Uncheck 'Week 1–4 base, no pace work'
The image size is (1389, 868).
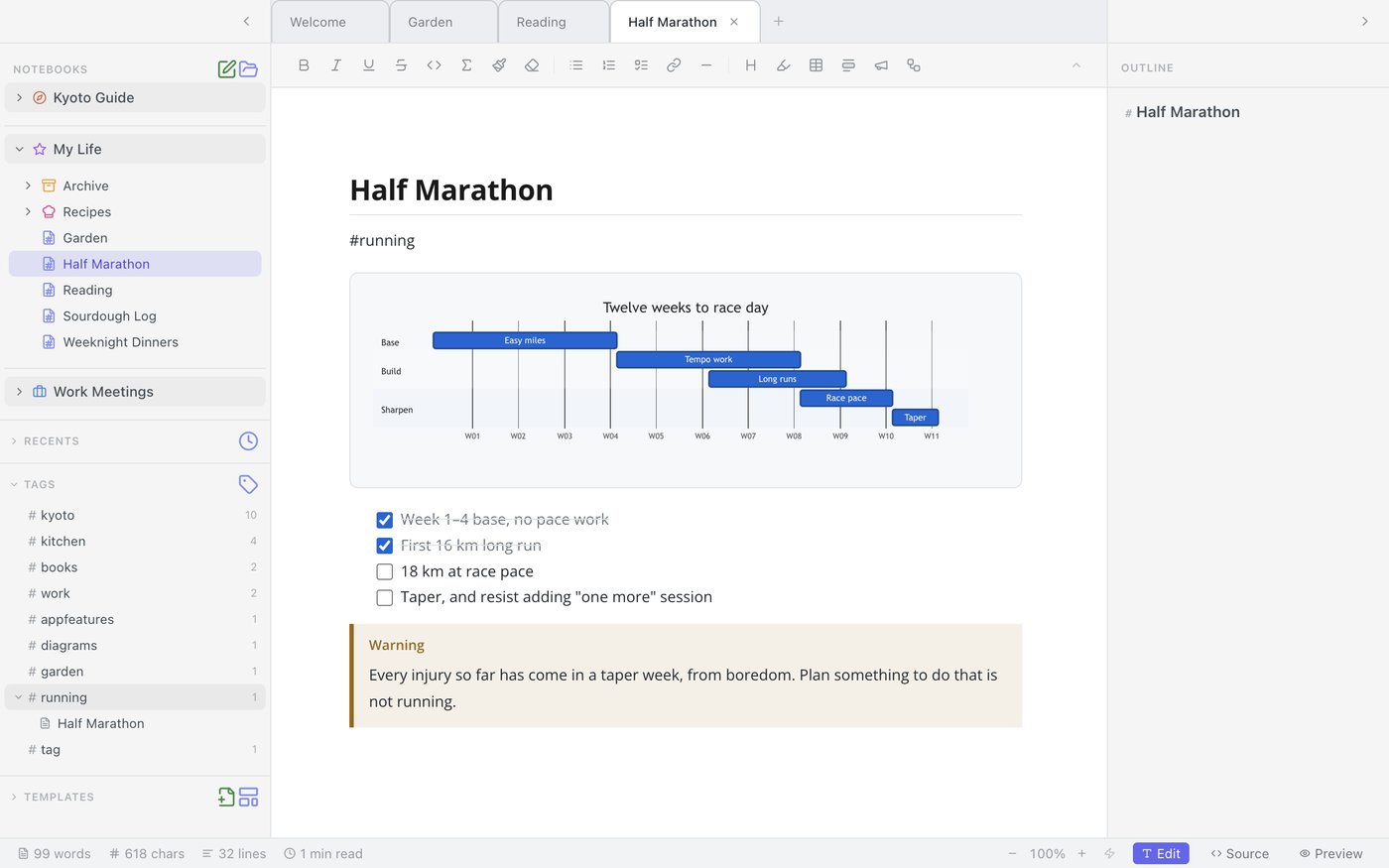click(x=385, y=520)
